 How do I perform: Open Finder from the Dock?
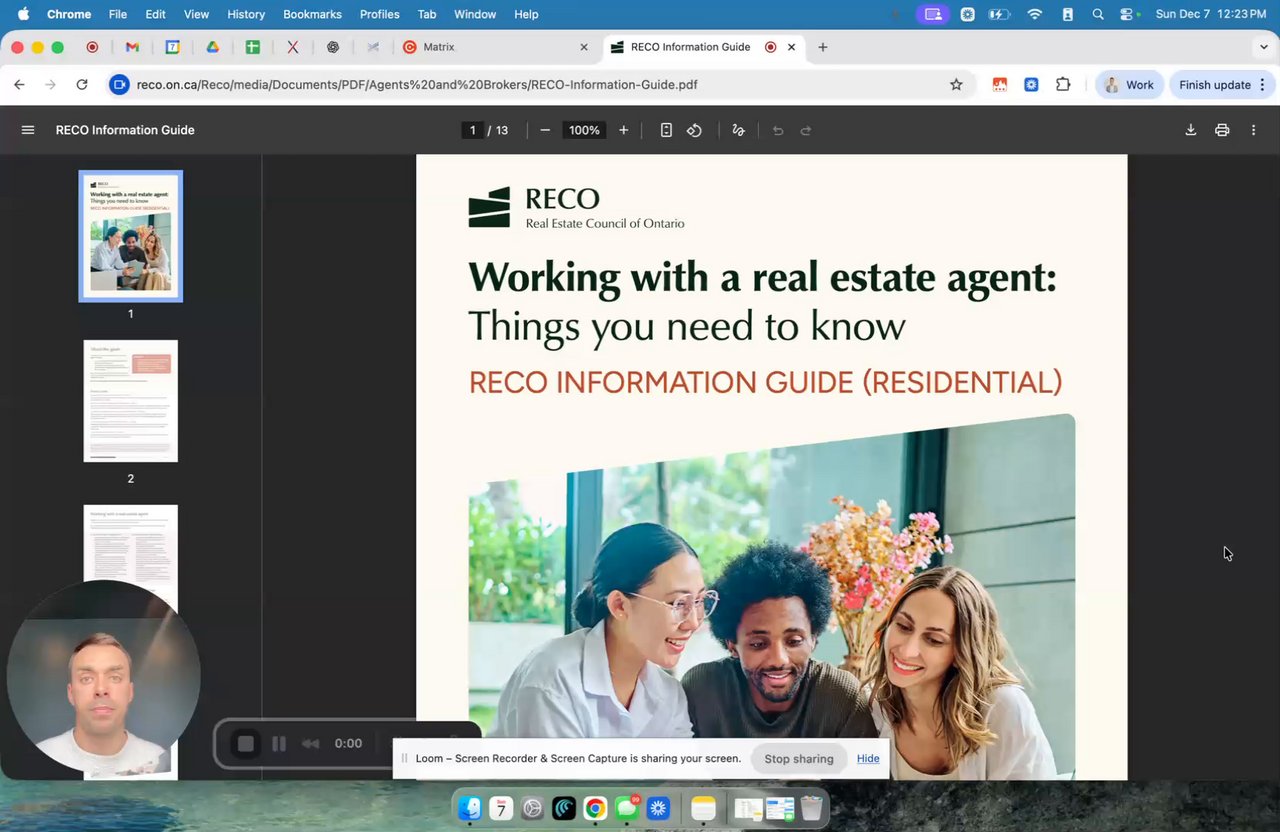click(470, 808)
